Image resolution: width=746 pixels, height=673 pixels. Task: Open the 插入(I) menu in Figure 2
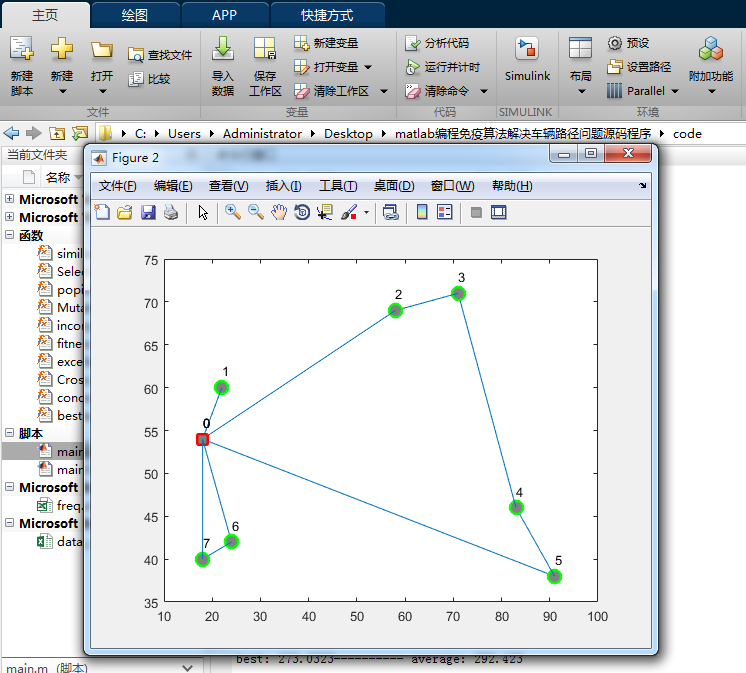click(x=283, y=186)
